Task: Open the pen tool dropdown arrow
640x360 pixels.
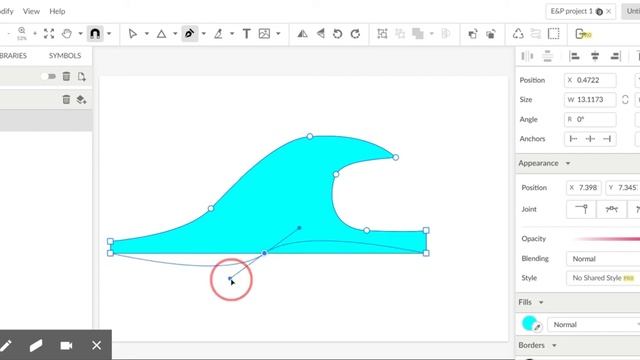Action: 203,33
